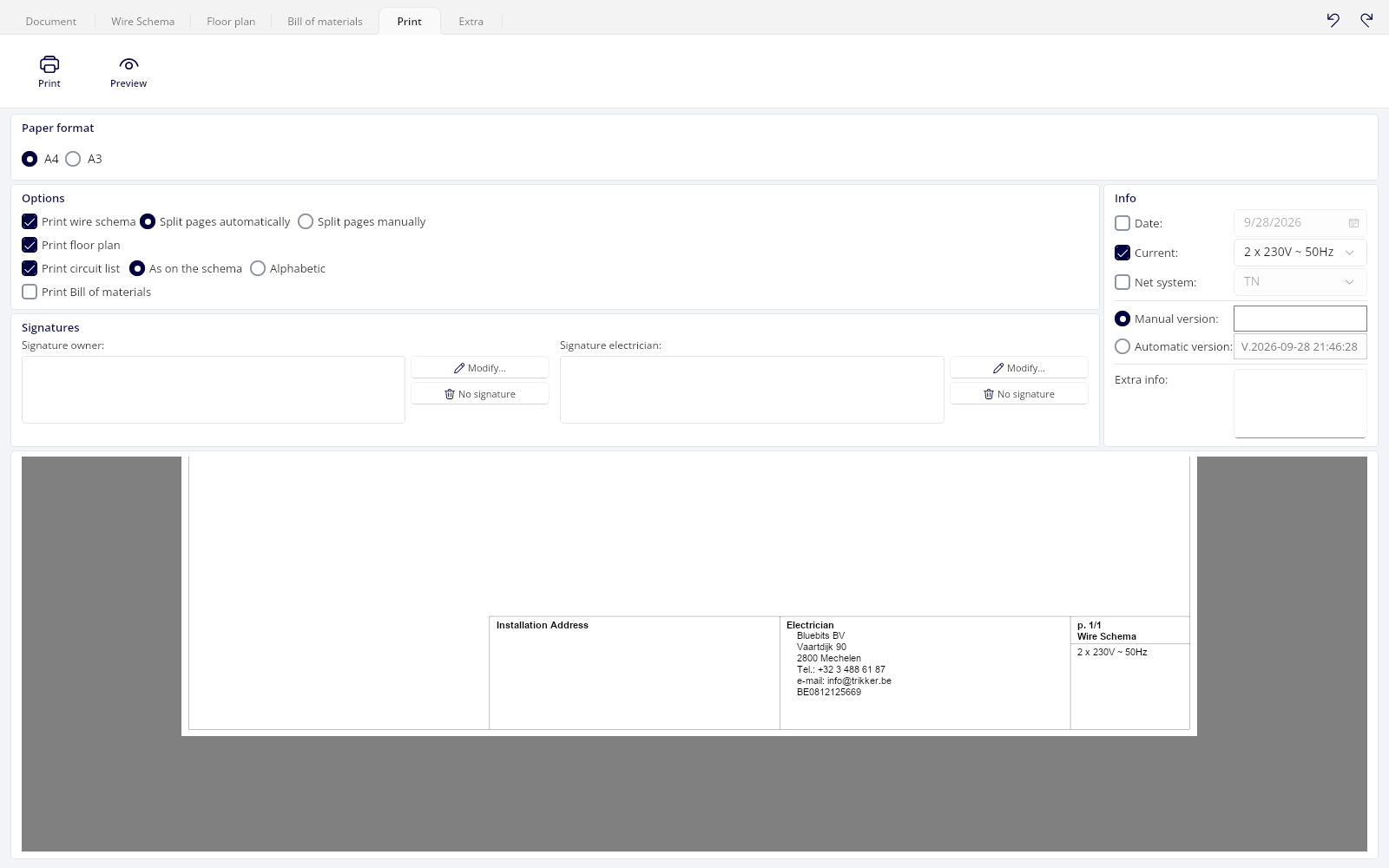Click Modify for electrician signature

click(1019, 368)
